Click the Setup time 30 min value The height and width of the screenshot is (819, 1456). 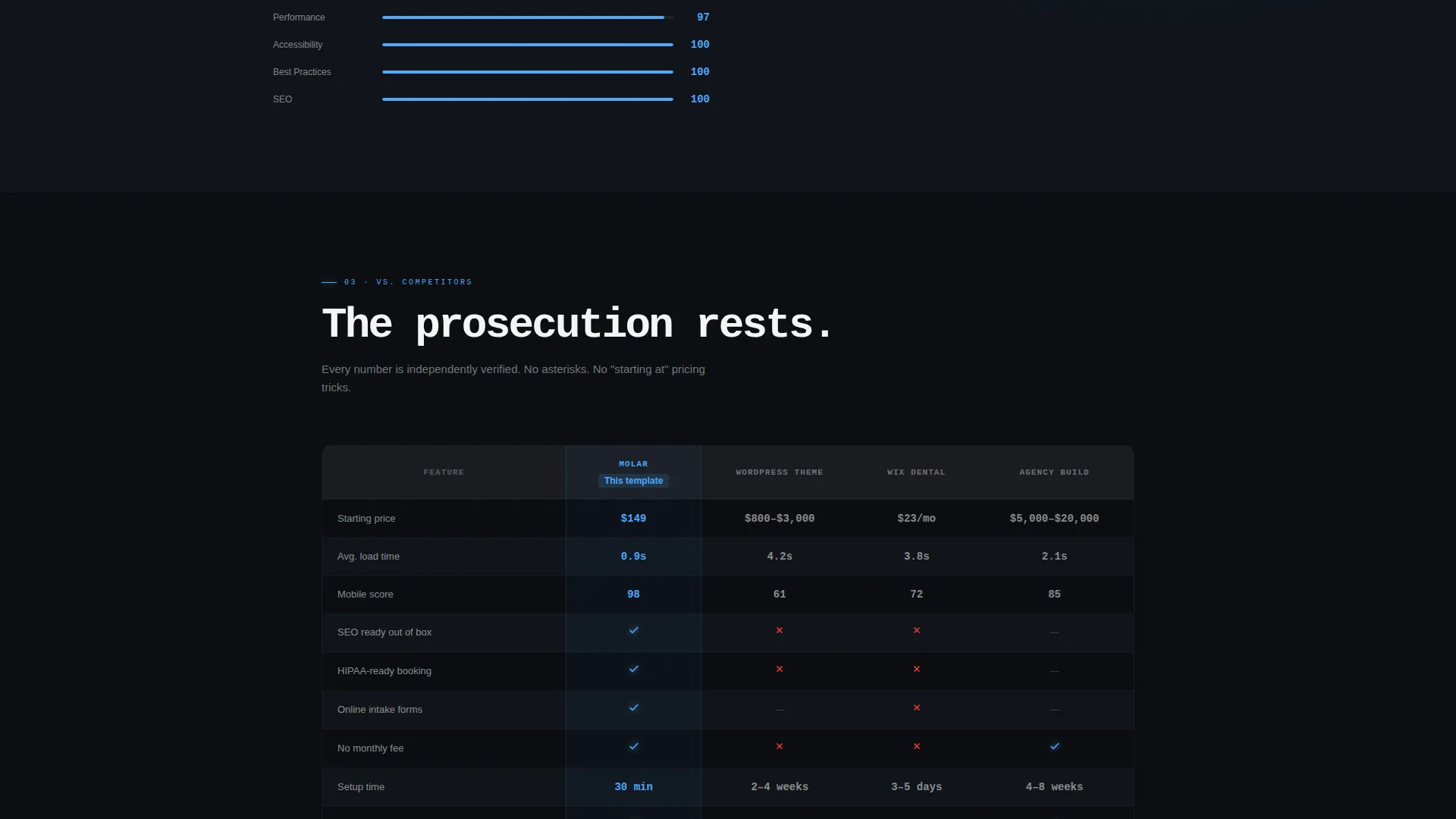click(x=633, y=787)
